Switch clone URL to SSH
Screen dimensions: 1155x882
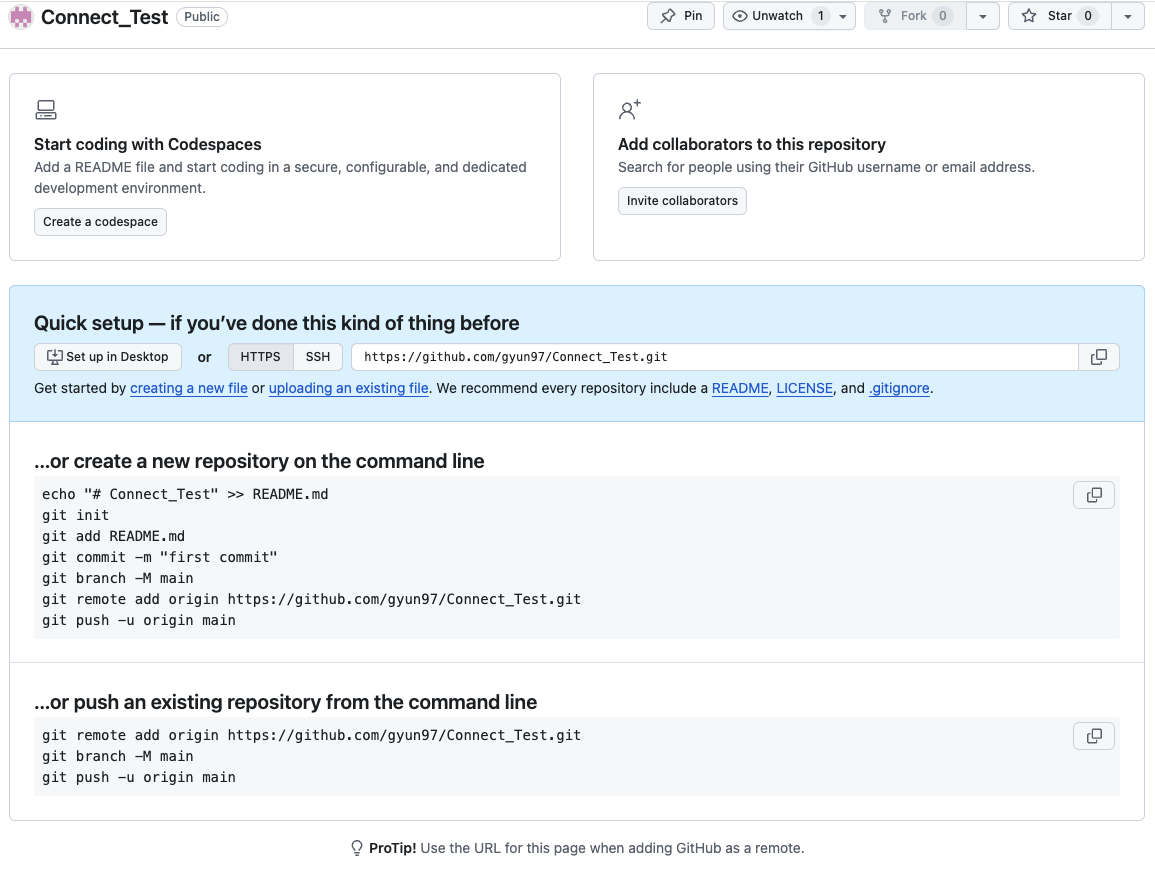[318, 357]
